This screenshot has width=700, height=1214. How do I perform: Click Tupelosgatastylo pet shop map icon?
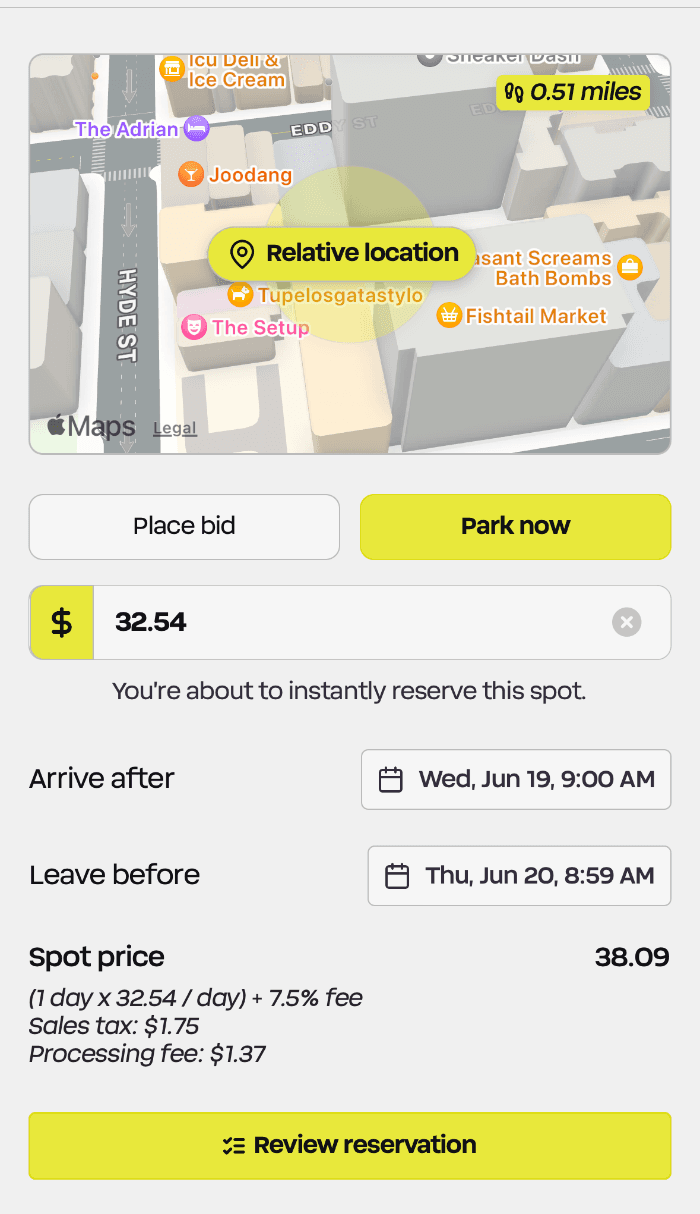pyautogui.click(x=240, y=295)
